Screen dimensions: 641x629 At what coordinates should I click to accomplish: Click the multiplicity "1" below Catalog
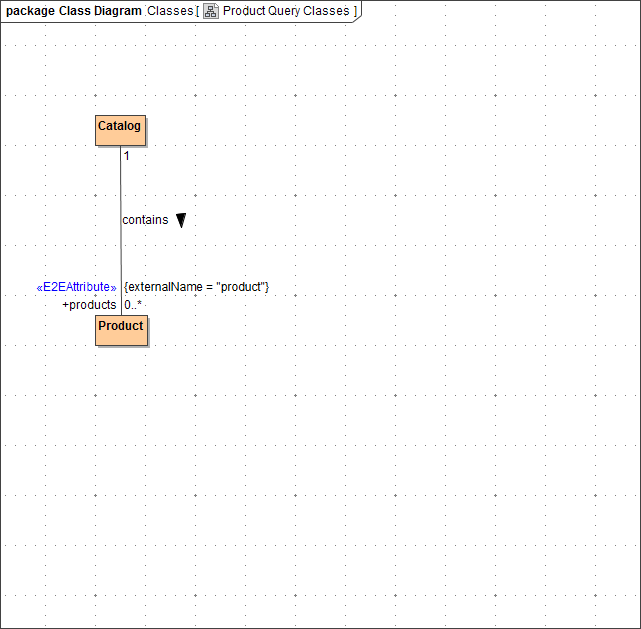point(127,156)
